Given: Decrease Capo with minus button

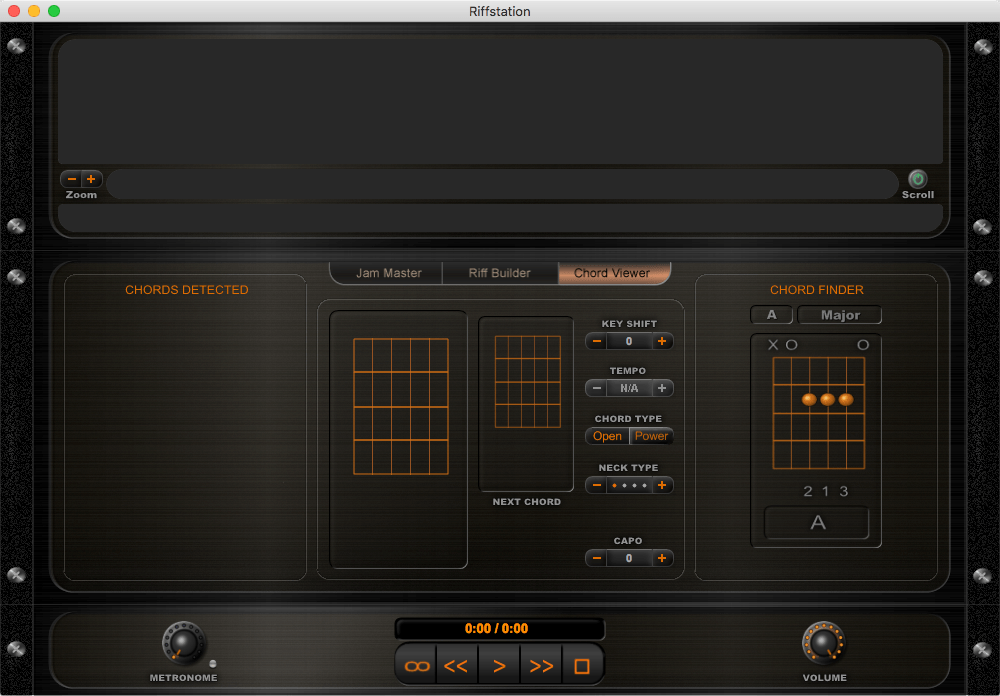Looking at the screenshot, I should click(x=597, y=558).
